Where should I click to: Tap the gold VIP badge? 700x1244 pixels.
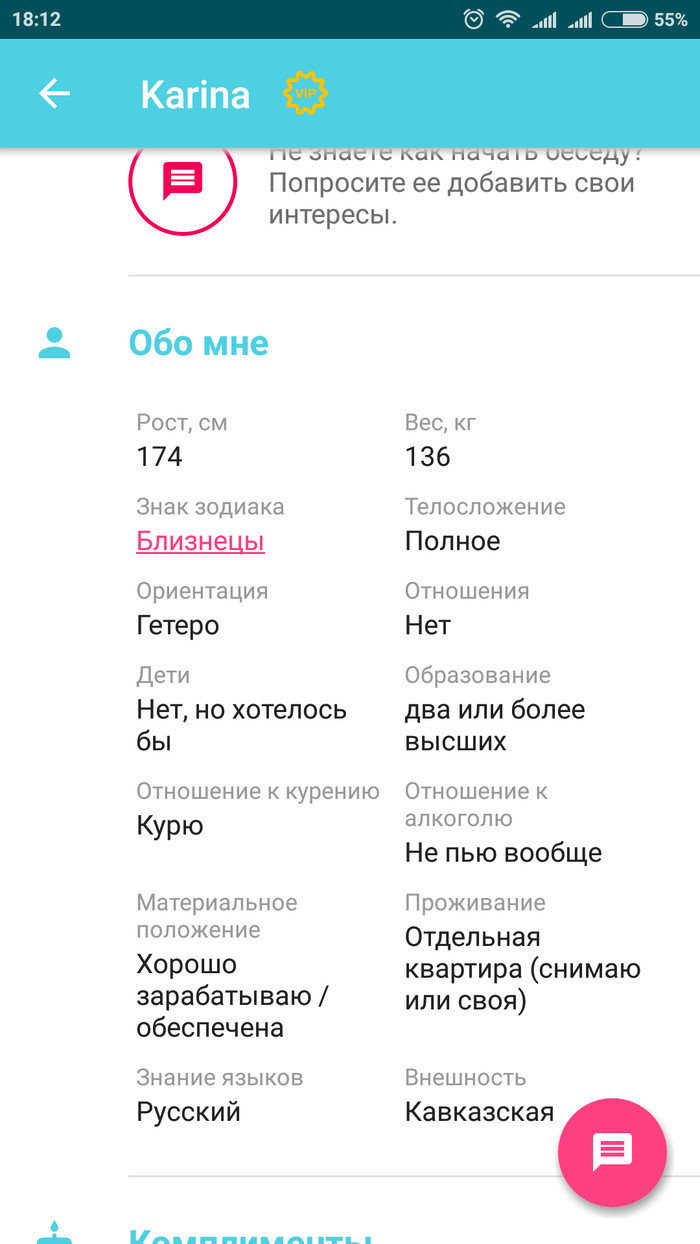pos(306,94)
